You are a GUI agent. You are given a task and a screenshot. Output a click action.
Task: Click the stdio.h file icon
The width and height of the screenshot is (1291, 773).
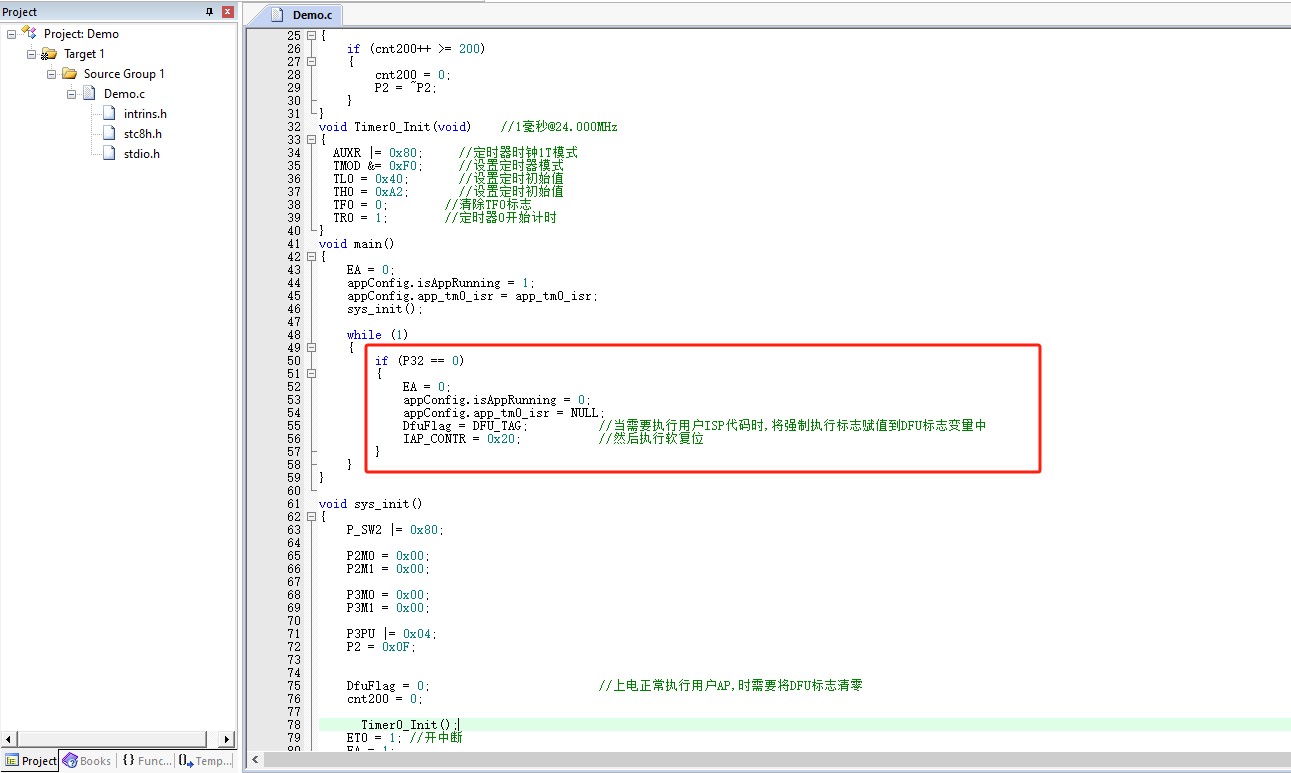(x=110, y=154)
